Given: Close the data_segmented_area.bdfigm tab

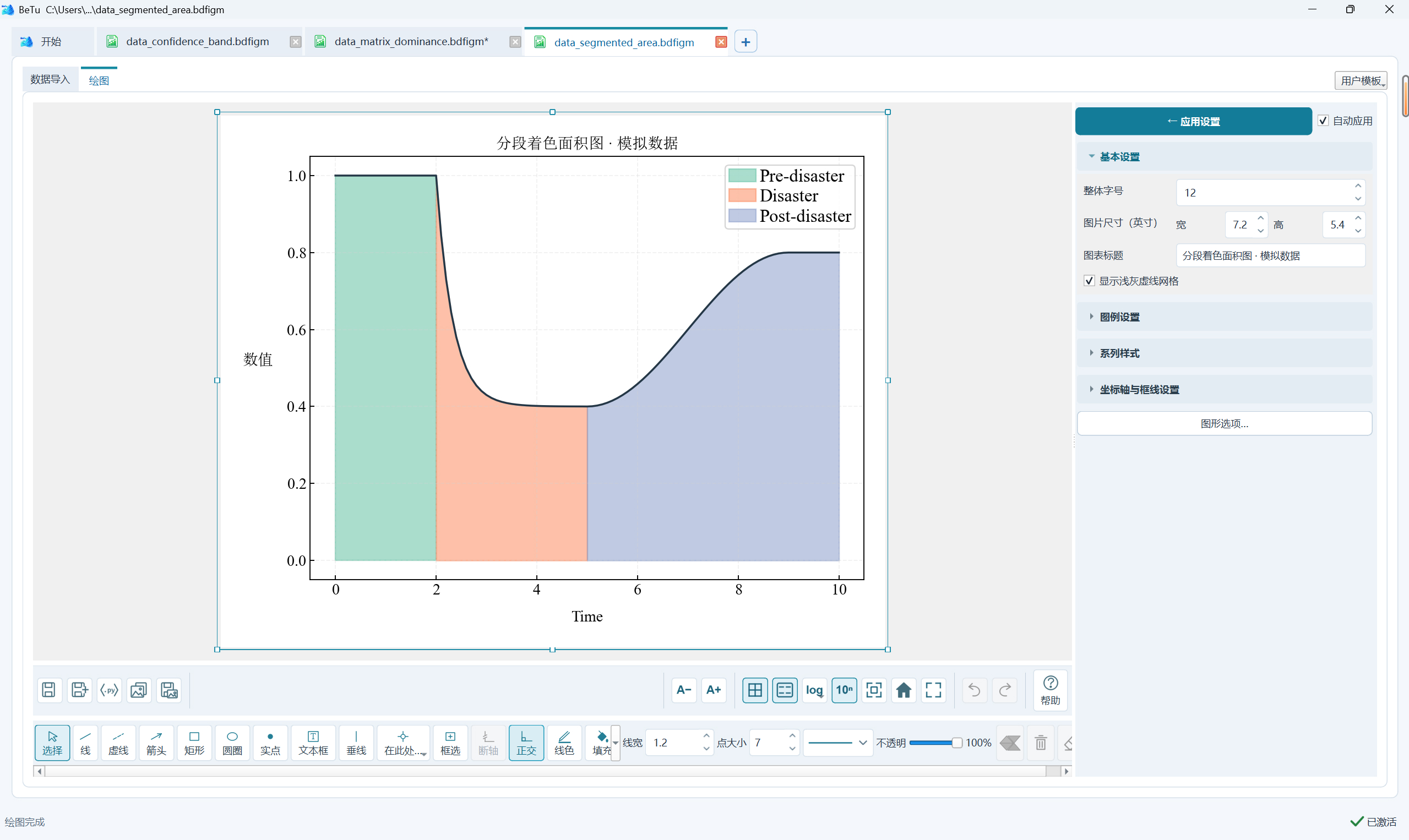Looking at the screenshot, I should [x=721, y=42].
